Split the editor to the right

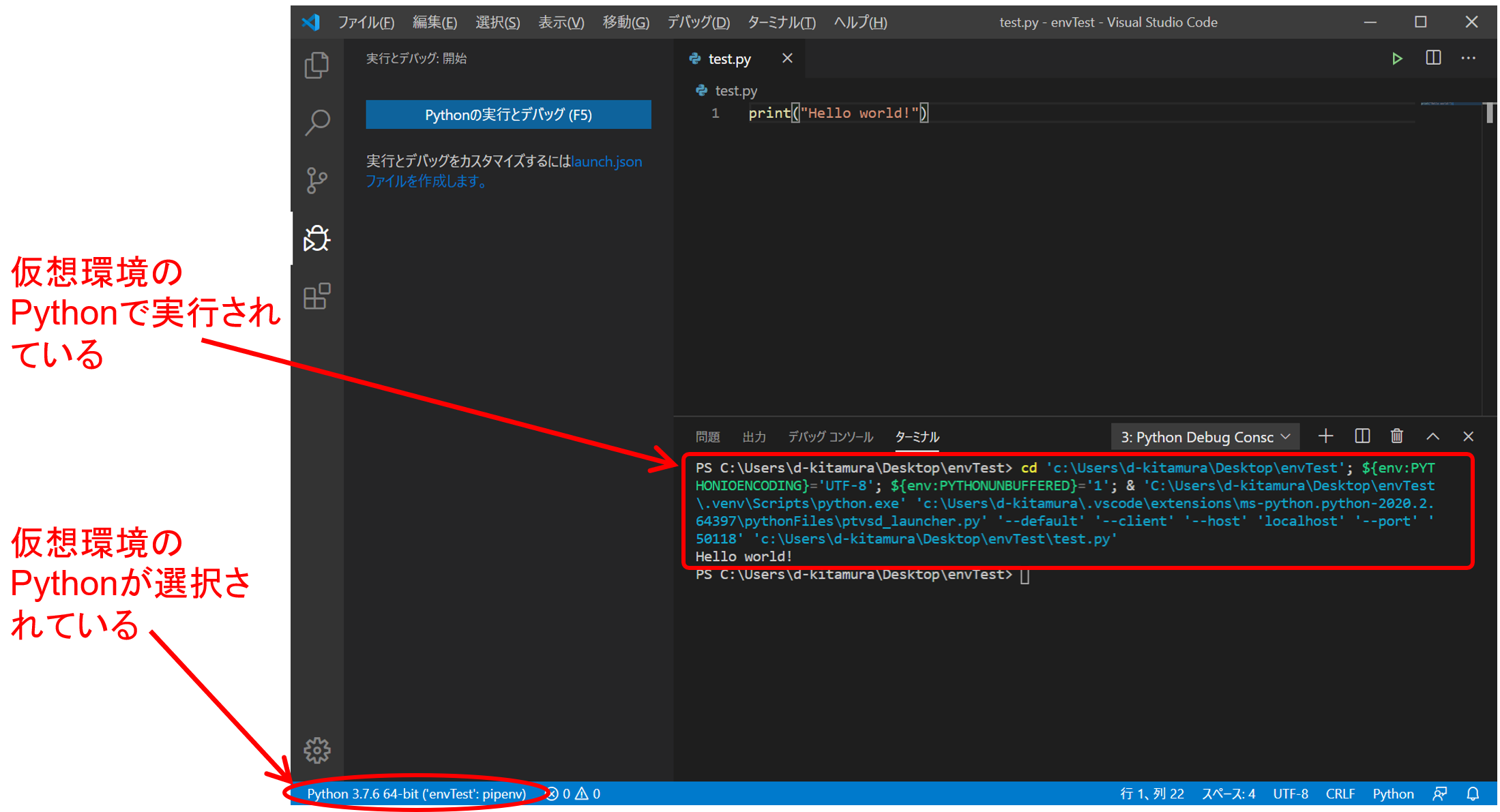click(x=1433, y=58)
